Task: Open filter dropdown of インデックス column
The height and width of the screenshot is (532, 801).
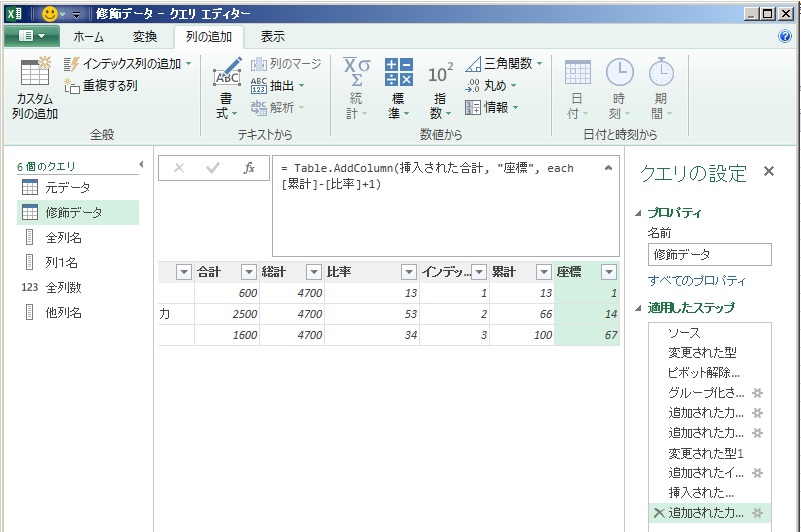Action: click(x=479, y=272)
